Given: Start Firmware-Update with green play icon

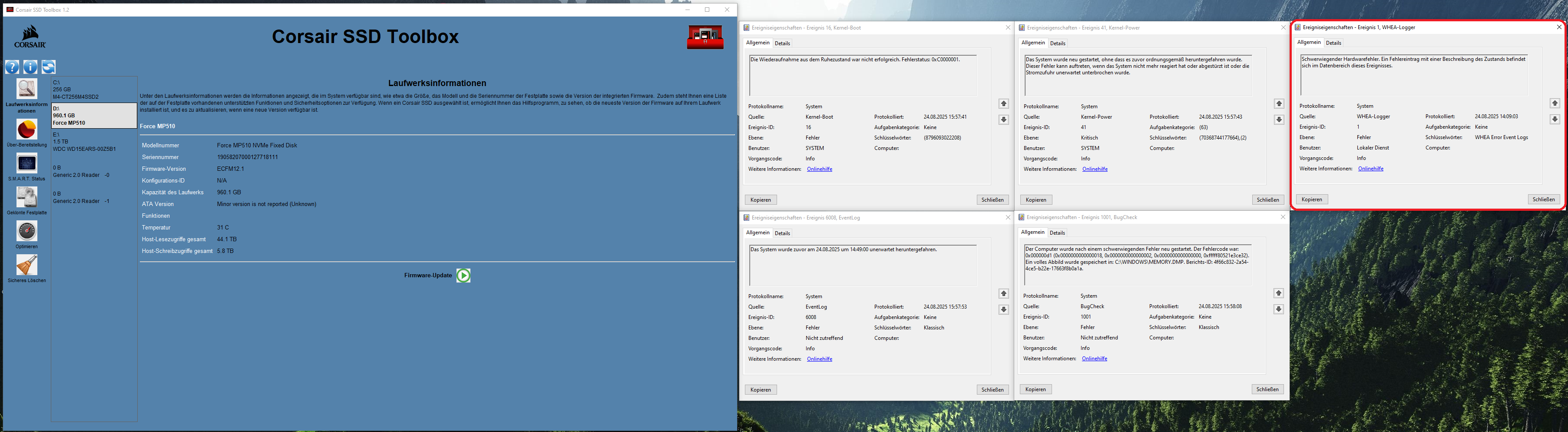Looking at the screenshot, I should click(463, 276).
